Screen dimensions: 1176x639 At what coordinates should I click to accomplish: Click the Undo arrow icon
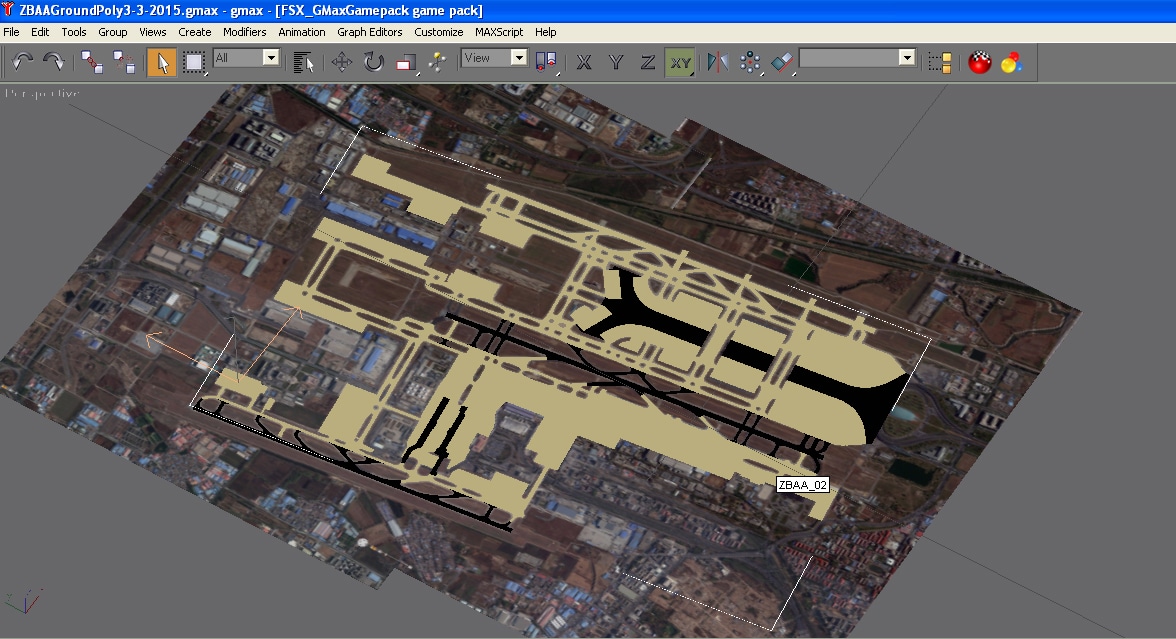(22, 62)
